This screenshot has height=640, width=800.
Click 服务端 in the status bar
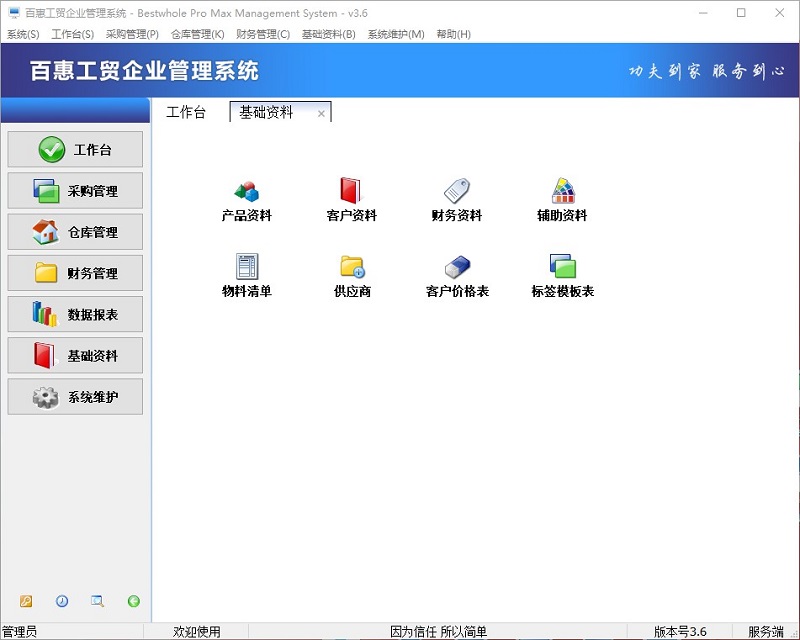(766, 632)
